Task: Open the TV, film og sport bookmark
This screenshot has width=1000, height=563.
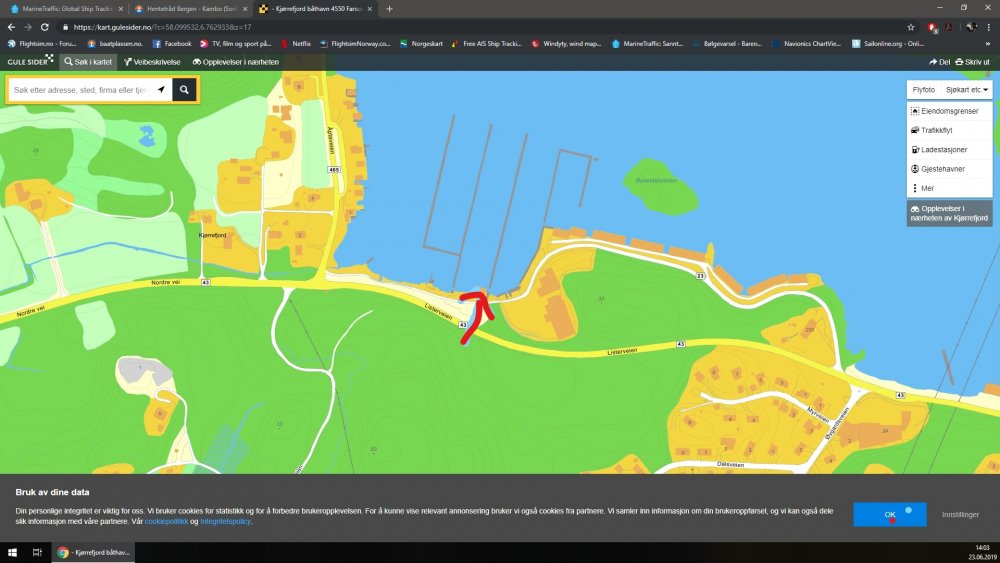Action: pyautogui.click(x=235, y=43)
